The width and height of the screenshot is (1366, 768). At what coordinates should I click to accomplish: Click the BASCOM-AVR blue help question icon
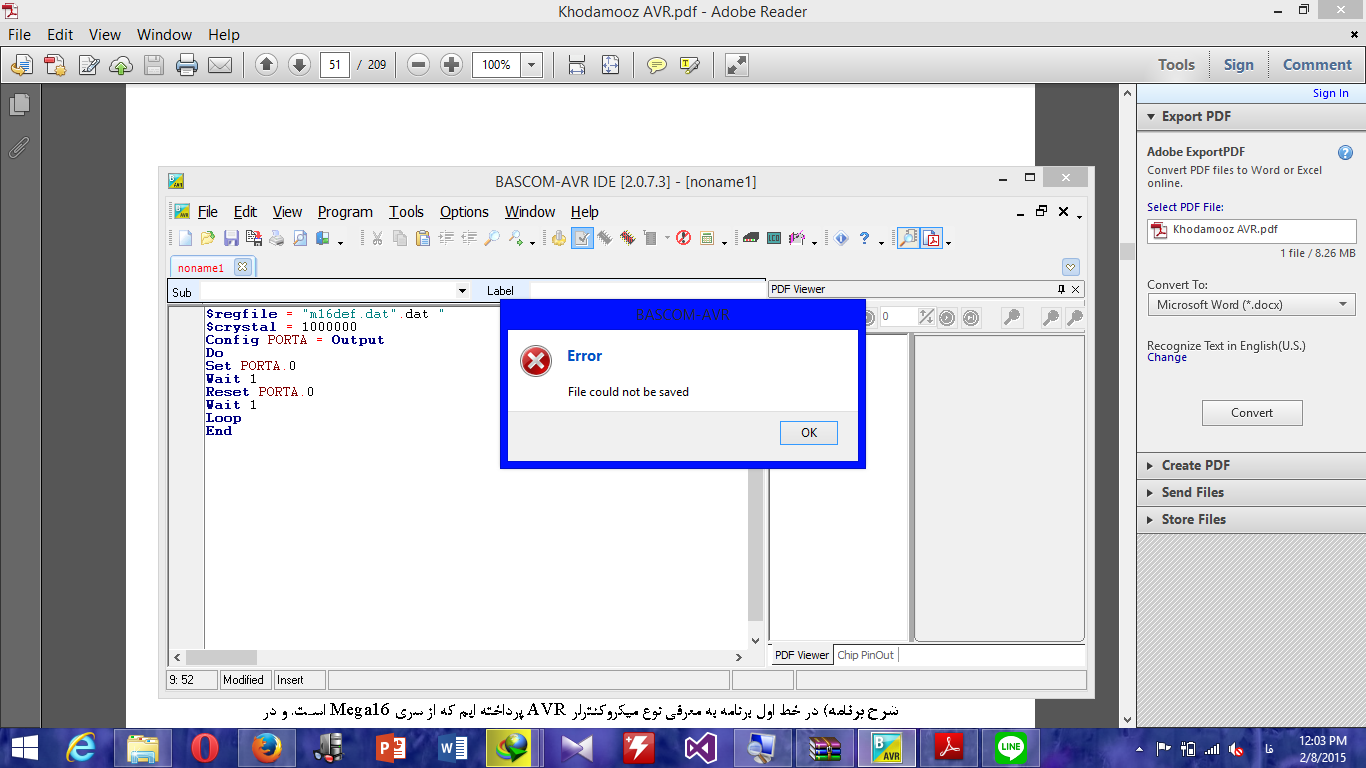[x=865, y=238]
